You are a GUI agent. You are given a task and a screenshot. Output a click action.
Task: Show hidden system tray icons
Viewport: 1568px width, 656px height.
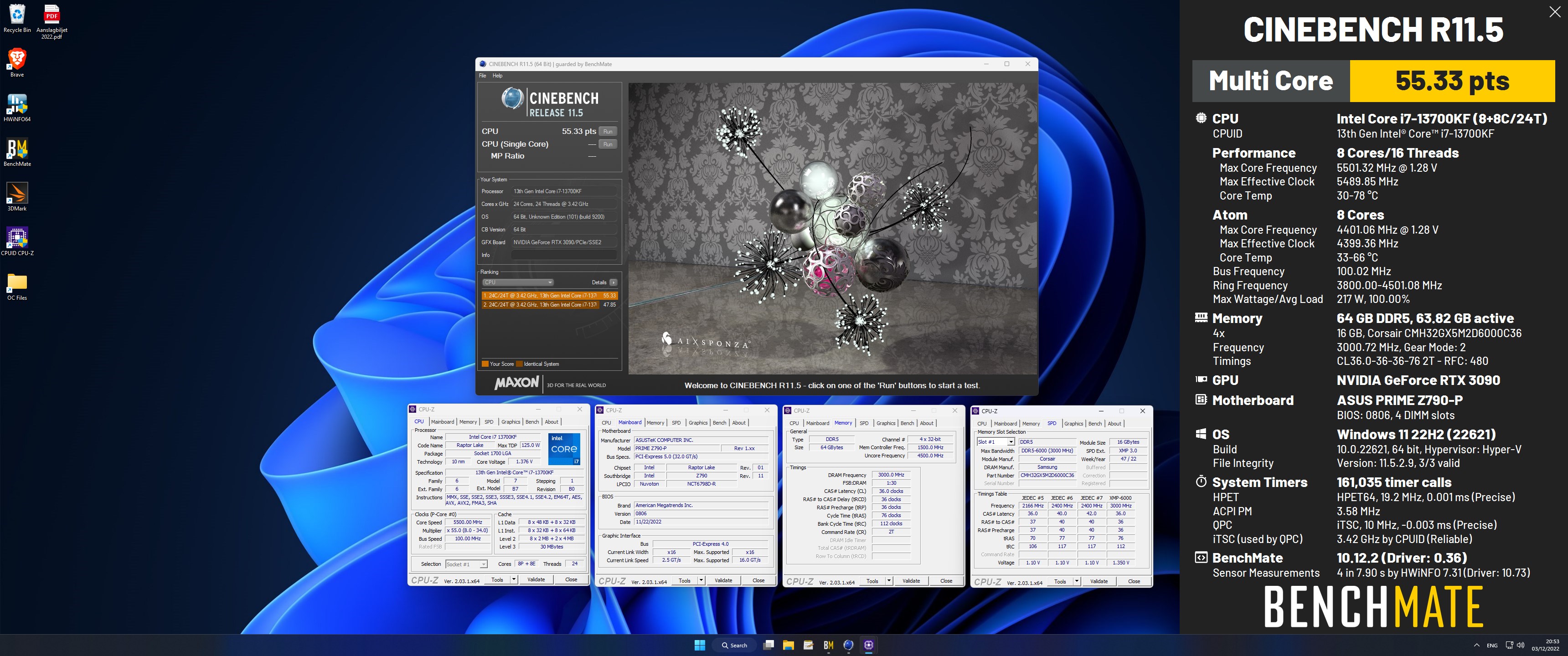tap(1476, 645)
